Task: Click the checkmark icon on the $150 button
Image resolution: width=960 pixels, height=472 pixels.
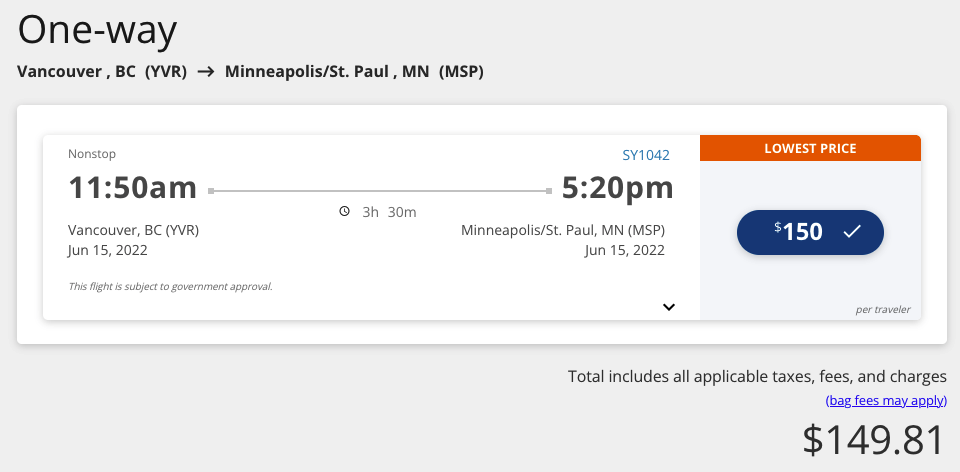Action: pos(852,232)
